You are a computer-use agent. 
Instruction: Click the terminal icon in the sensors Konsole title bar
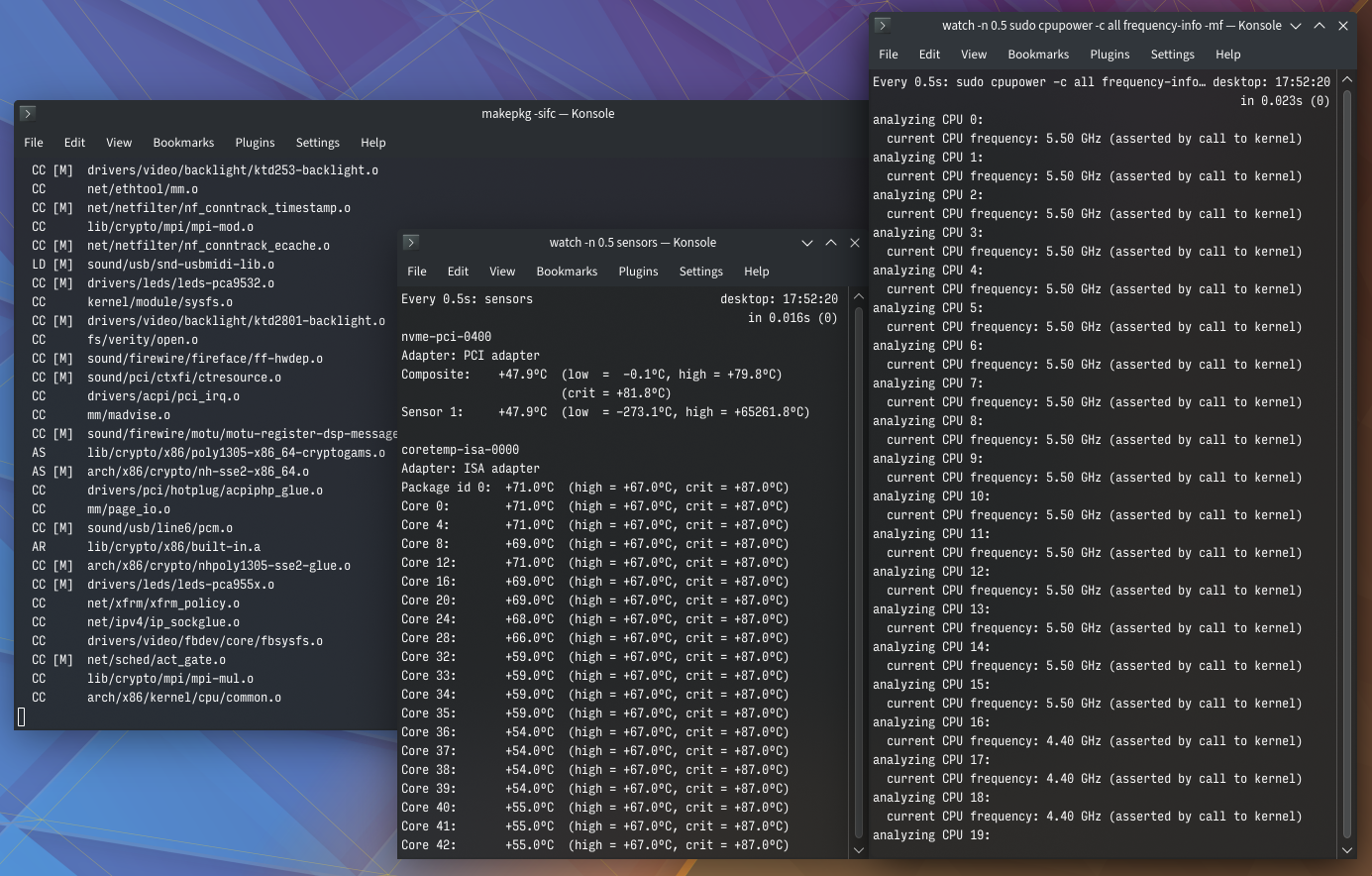click(x=411, y=243)
